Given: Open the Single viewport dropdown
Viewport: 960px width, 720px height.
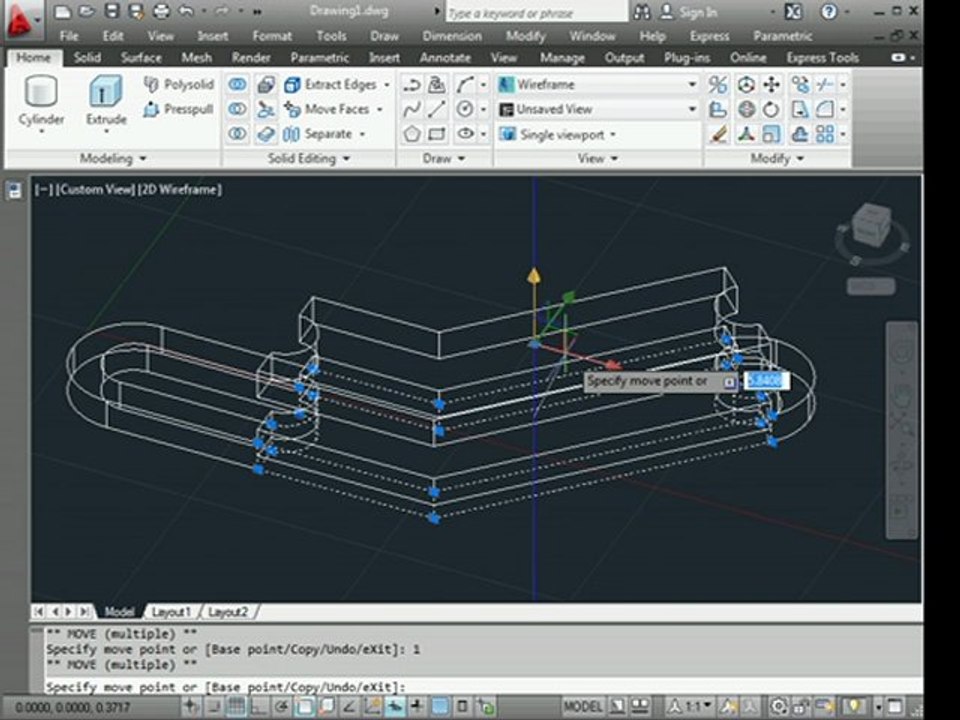Looking at the screenshot, I should [x=558, y=134].
